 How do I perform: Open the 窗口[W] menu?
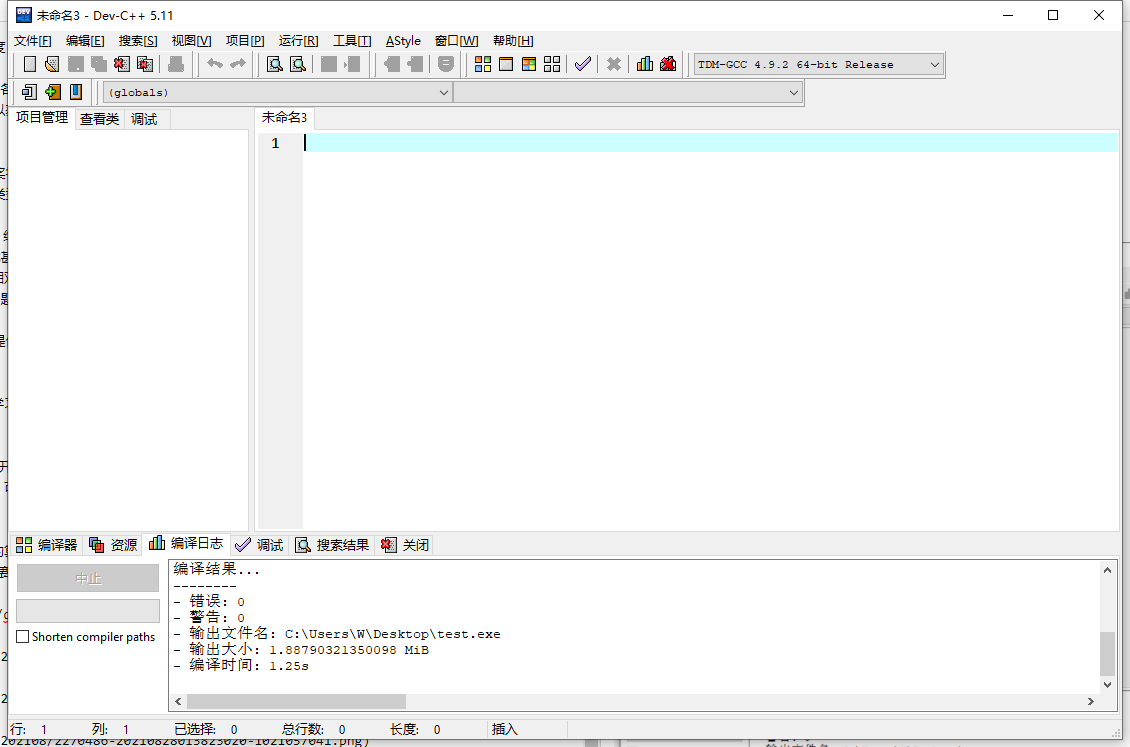(x=456, y=41)
